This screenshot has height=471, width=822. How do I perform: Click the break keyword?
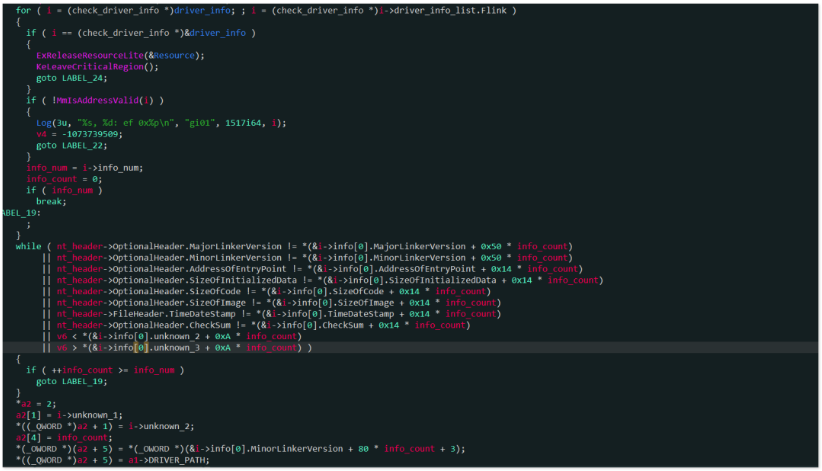click(48, 201)
